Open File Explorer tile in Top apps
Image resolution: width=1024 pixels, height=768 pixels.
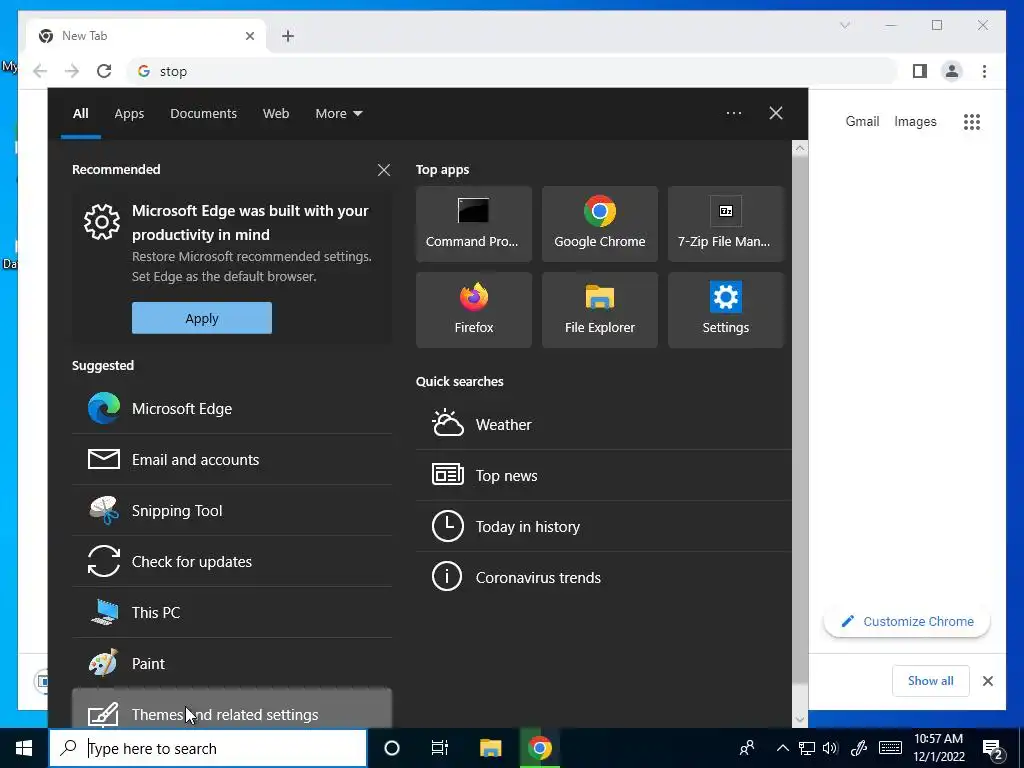coord(600,310)
